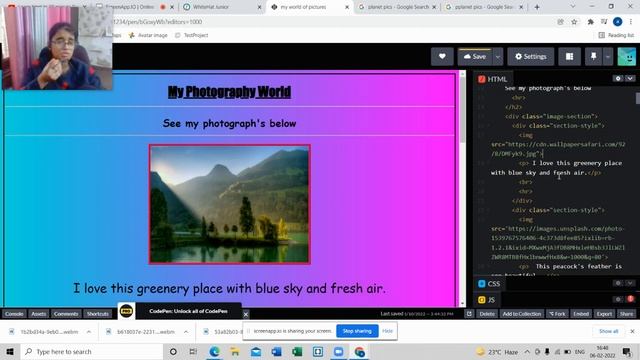
Task: Delete this pen
Action: [x=487, y=314]
